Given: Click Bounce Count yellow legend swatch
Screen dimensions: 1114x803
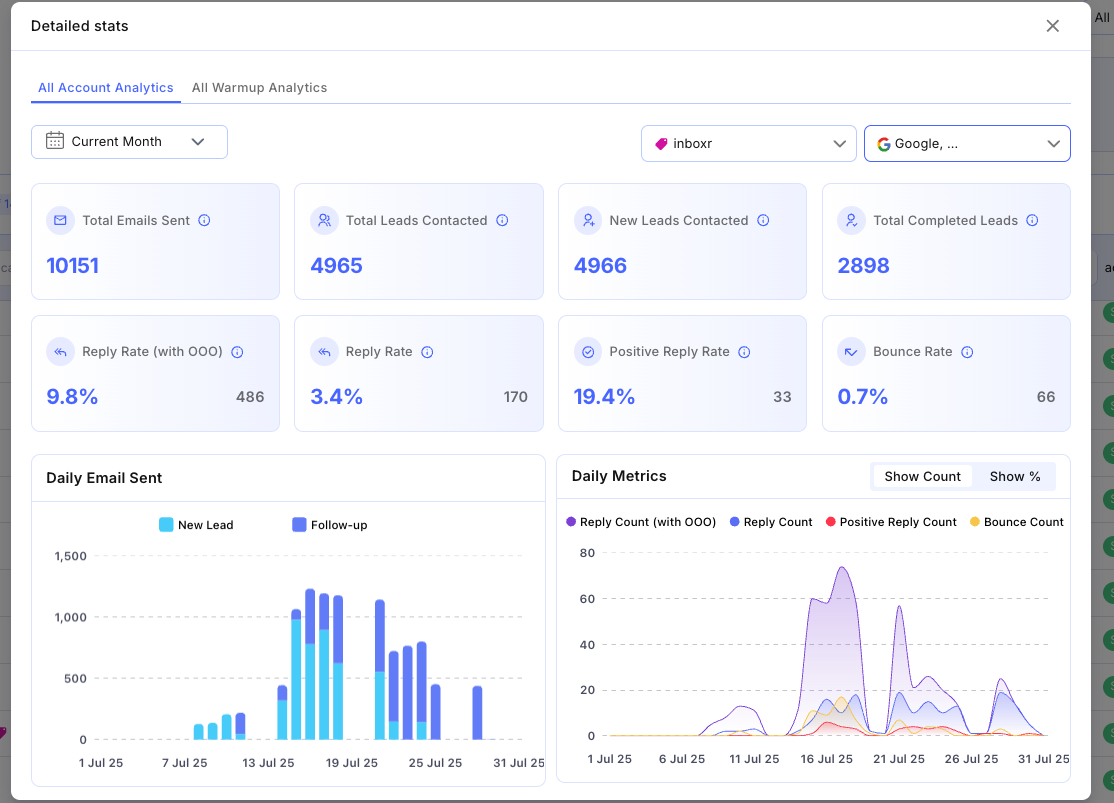Looking at the screenshot, I should [x=975, y=522].
